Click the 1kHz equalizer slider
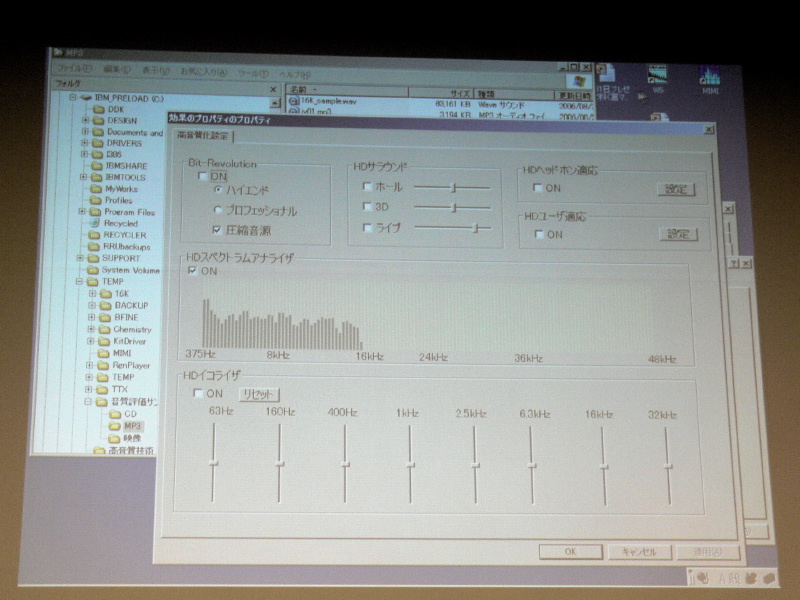Viewport: 800px width, 600px height. click(410, 465)
